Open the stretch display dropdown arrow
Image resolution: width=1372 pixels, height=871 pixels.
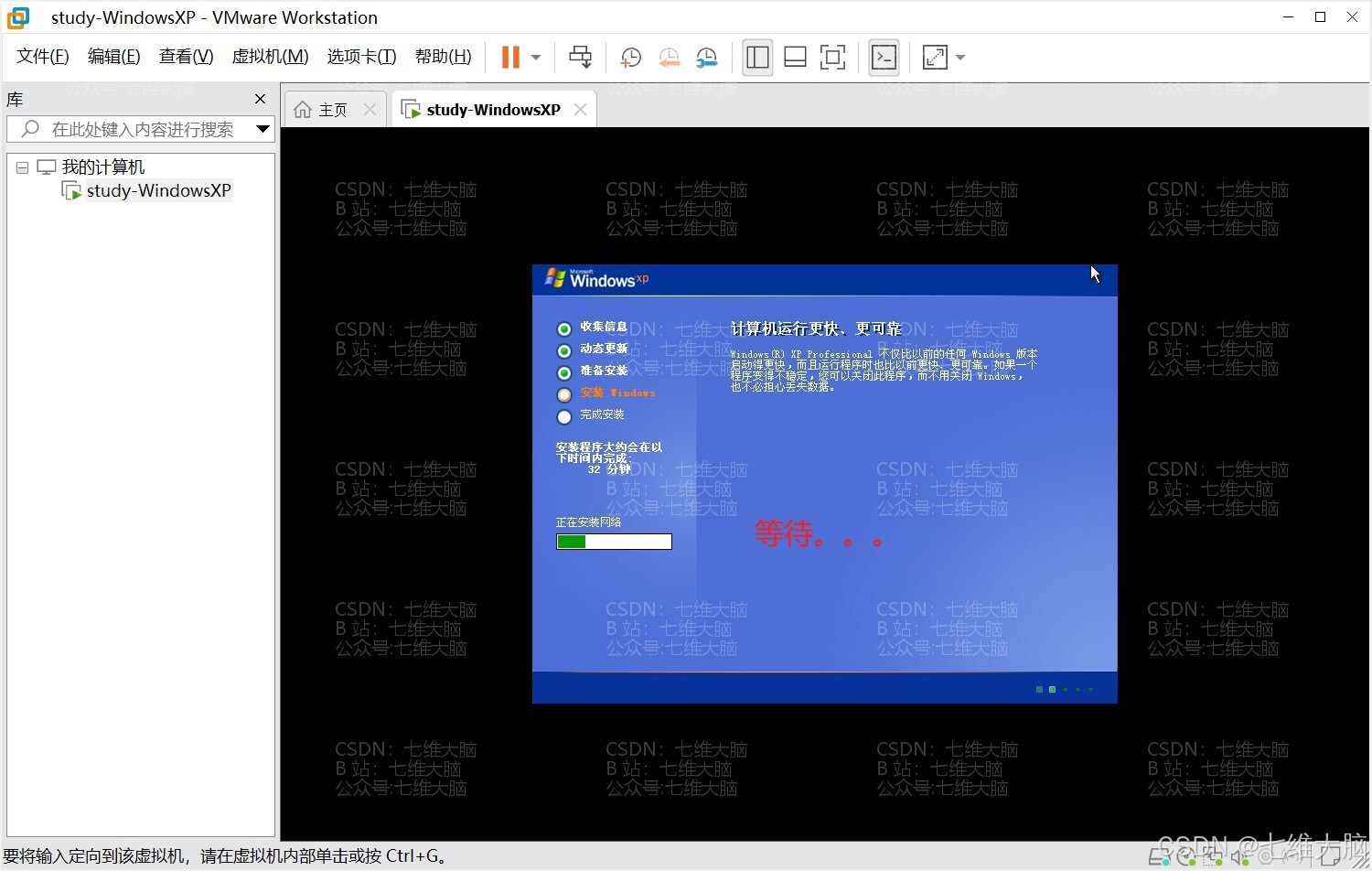pyautogui.click(x=960, y=58)
